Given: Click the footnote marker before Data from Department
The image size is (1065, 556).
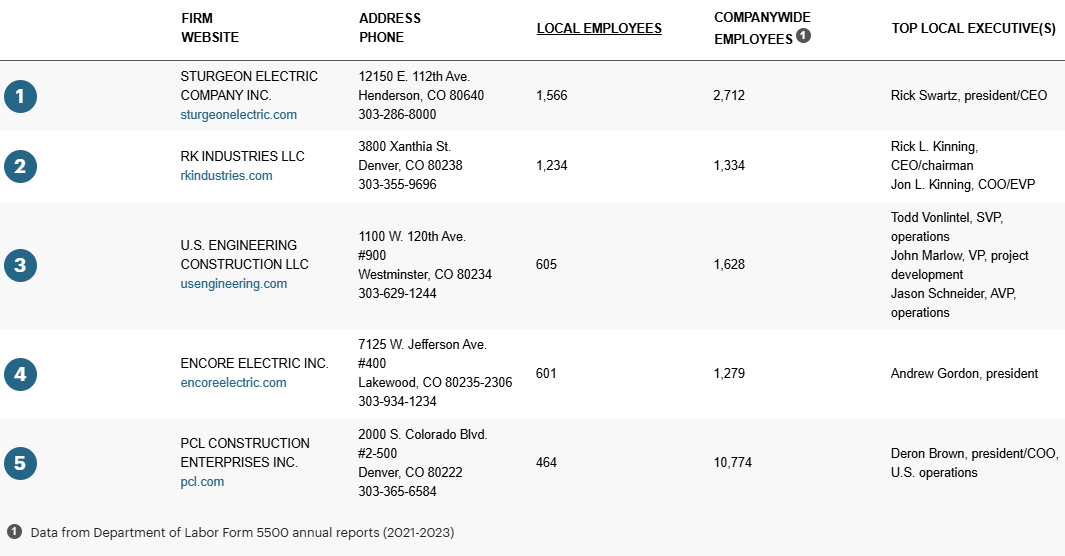Looking at the screenshot, I should point(15,532).
